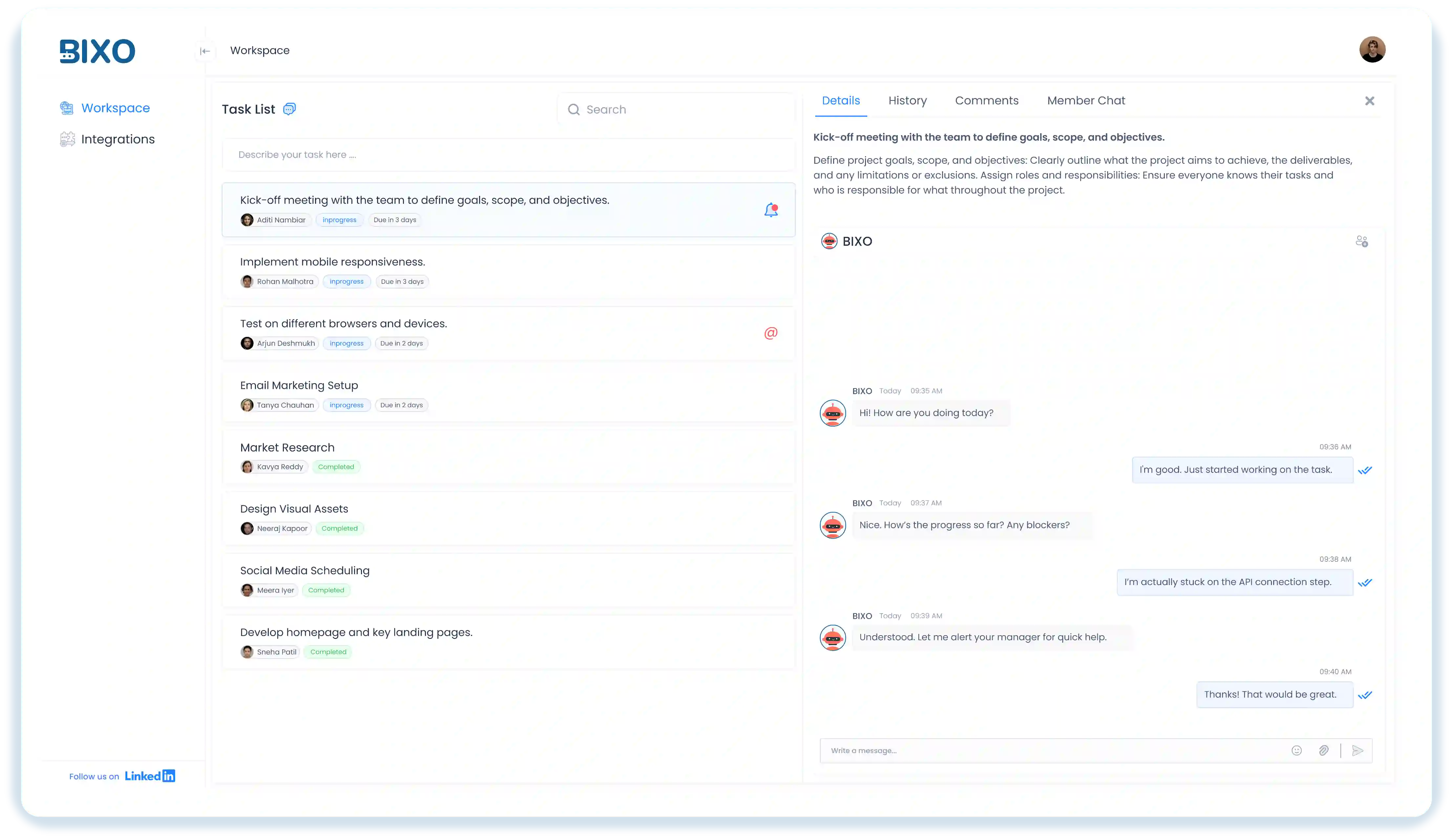This screenshot has width=1453, height=840.
Task: Open the inprogress status dropdown on Implement mobile responsiveness
Action: pos(347,281)
